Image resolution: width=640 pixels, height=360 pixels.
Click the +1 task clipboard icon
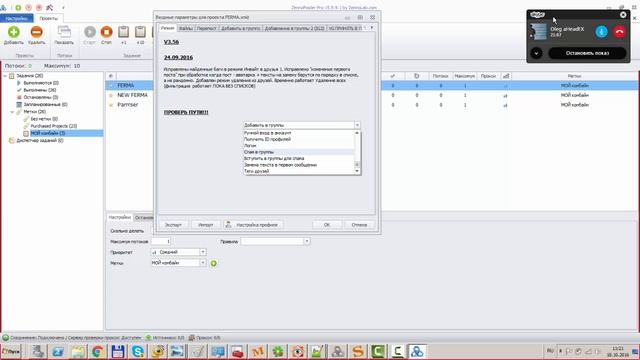coord(124,32)
